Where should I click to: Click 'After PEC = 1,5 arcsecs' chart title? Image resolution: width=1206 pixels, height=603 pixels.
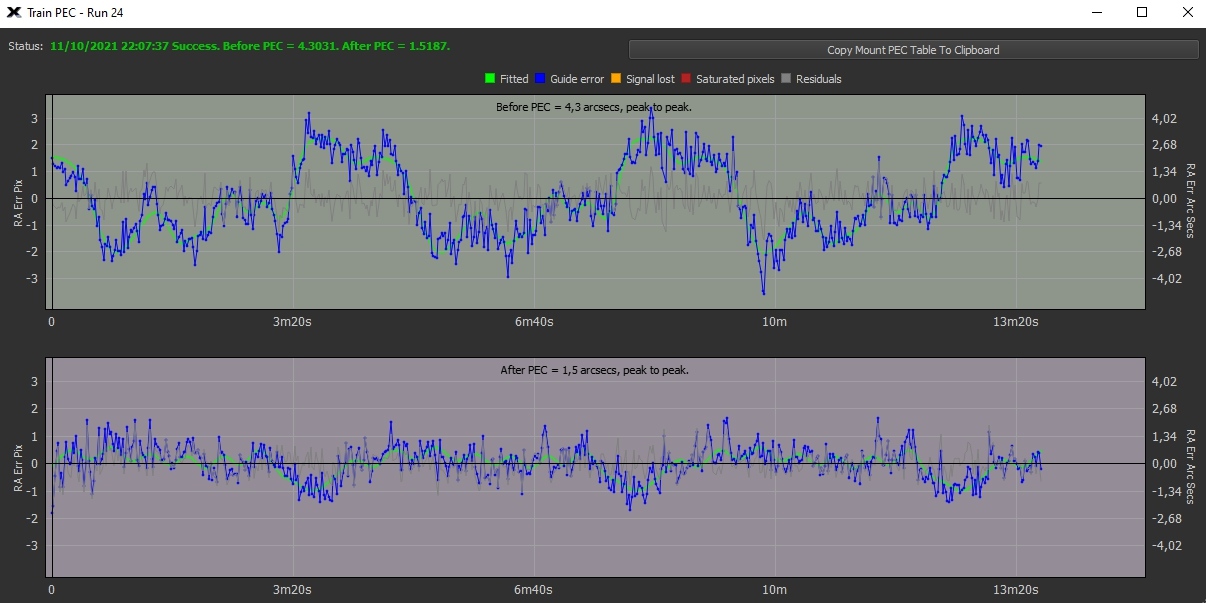coord(595,370)
